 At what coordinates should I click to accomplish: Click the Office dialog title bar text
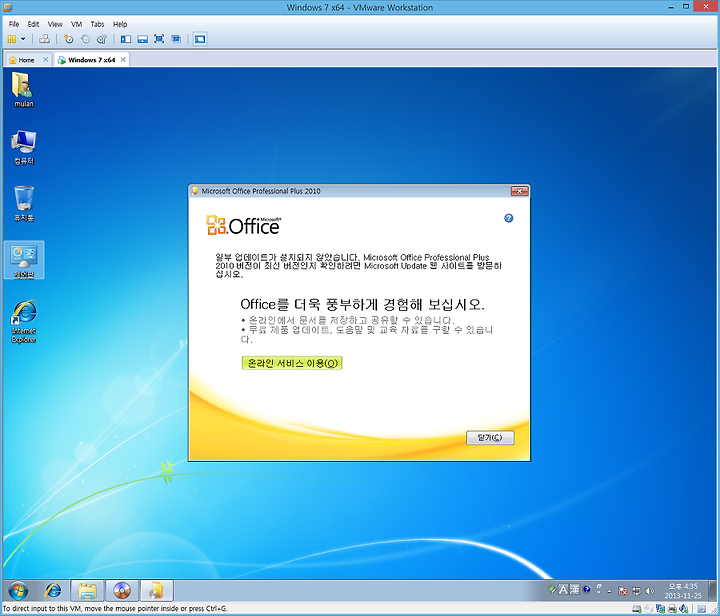click(260, 191)
